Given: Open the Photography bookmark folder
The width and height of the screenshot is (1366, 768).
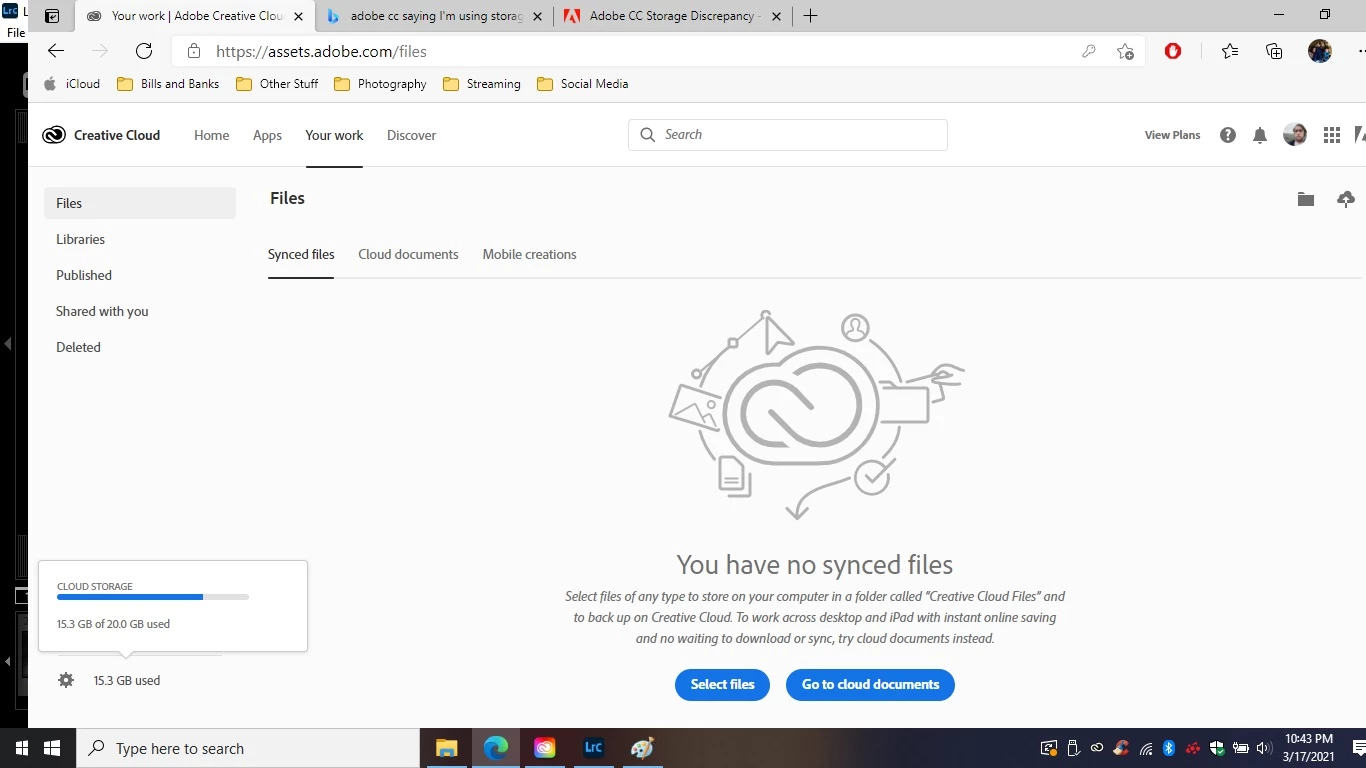Looking at the screenshot, I should [x=380, y=84].
